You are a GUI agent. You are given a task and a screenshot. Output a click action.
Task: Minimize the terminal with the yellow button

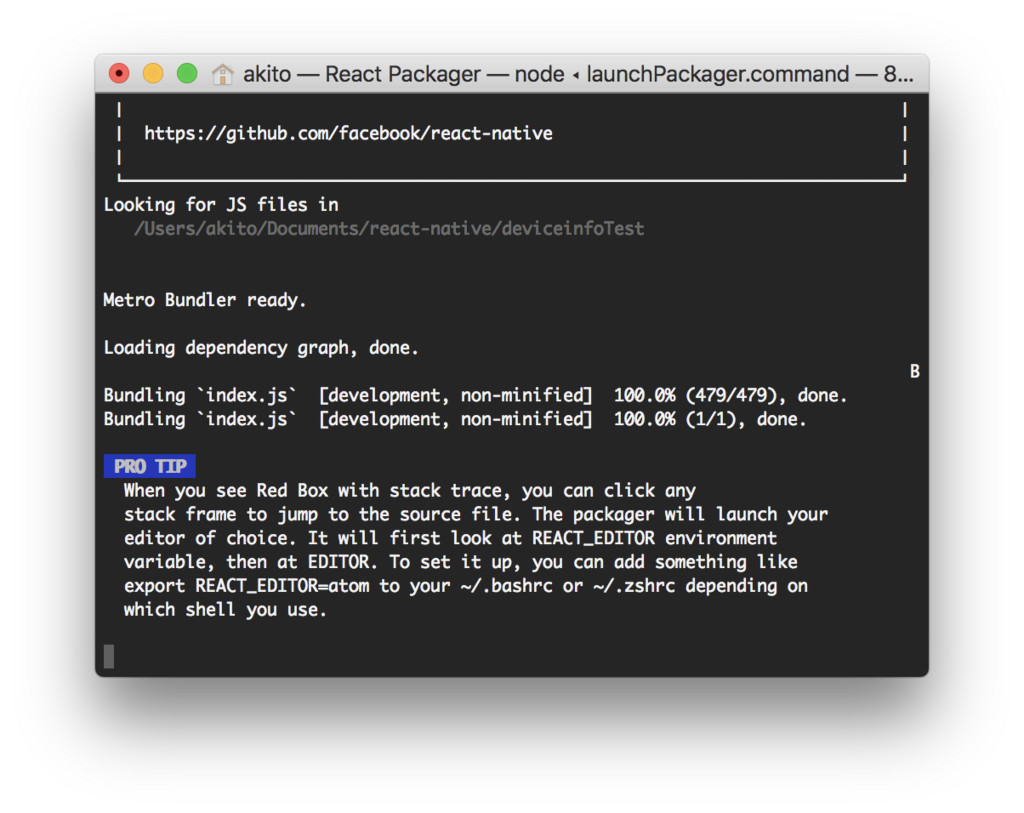click(x=153, y=74)
